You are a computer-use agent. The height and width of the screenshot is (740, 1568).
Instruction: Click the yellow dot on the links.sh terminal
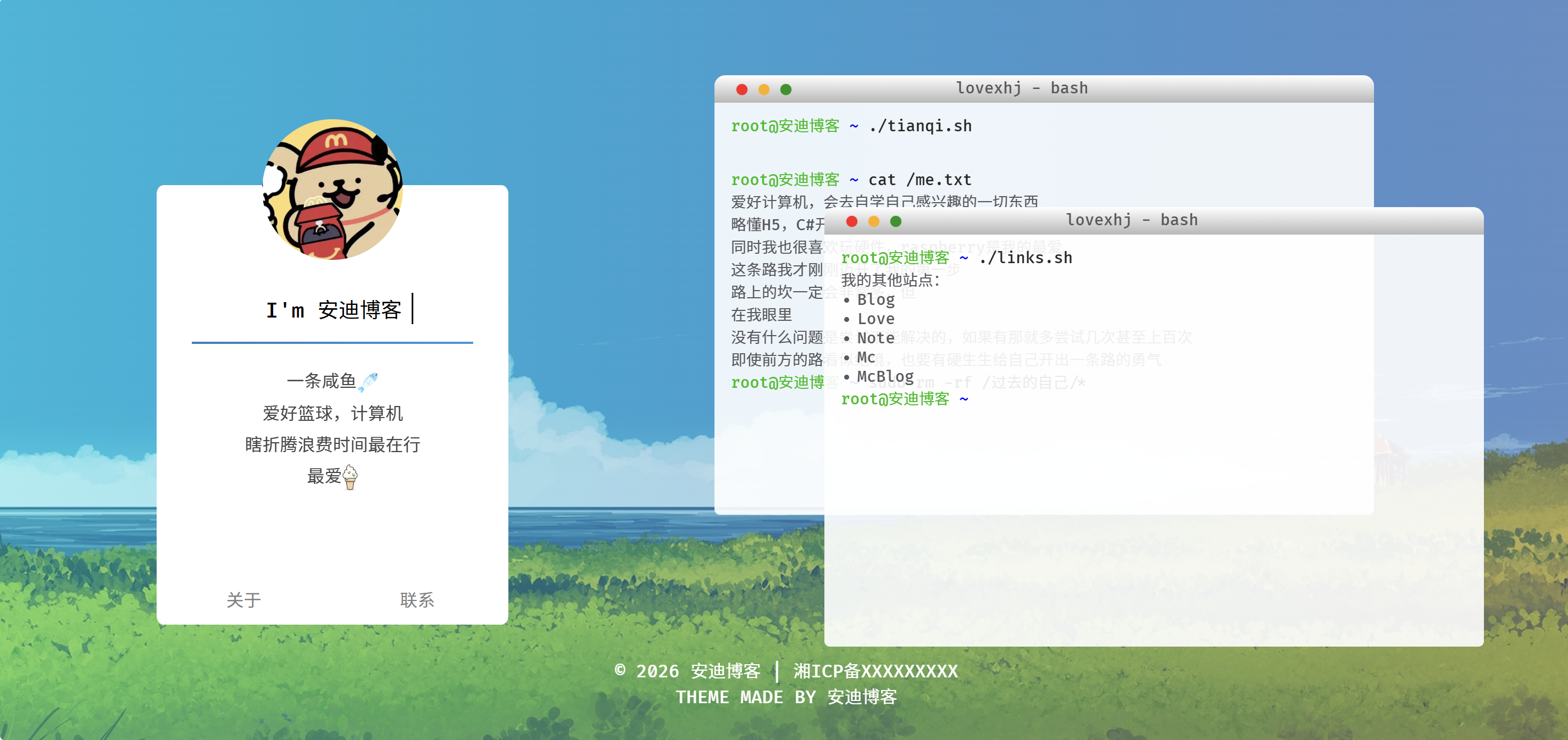tap(873, 221)
